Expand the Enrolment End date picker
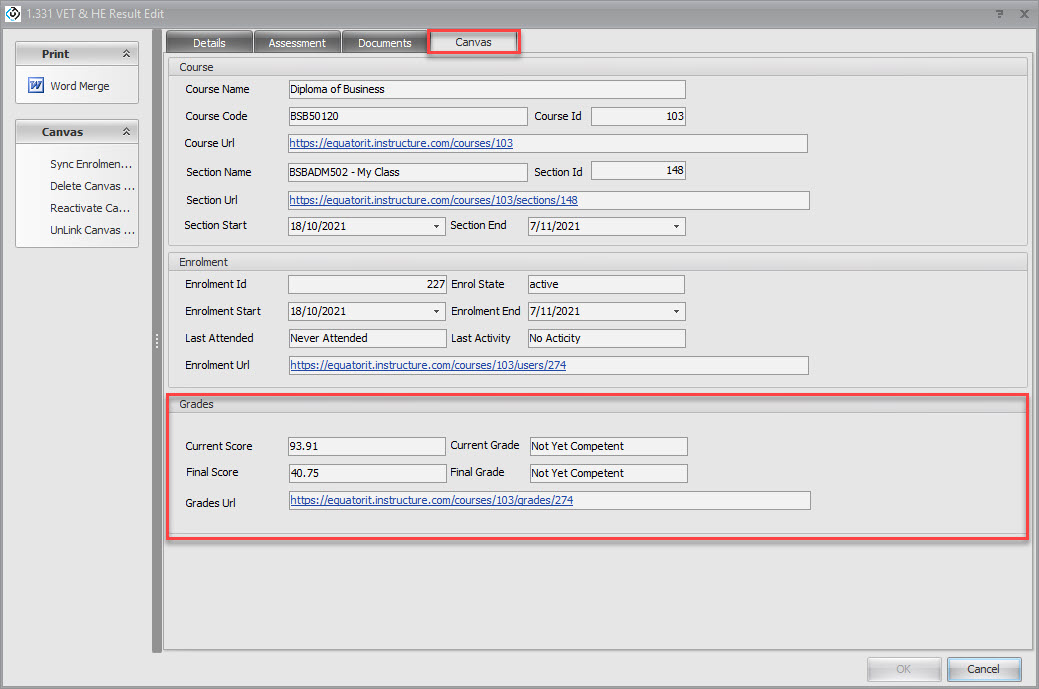Image resolution: width=1039 pixels, height=689 pixels. [677, 312]
